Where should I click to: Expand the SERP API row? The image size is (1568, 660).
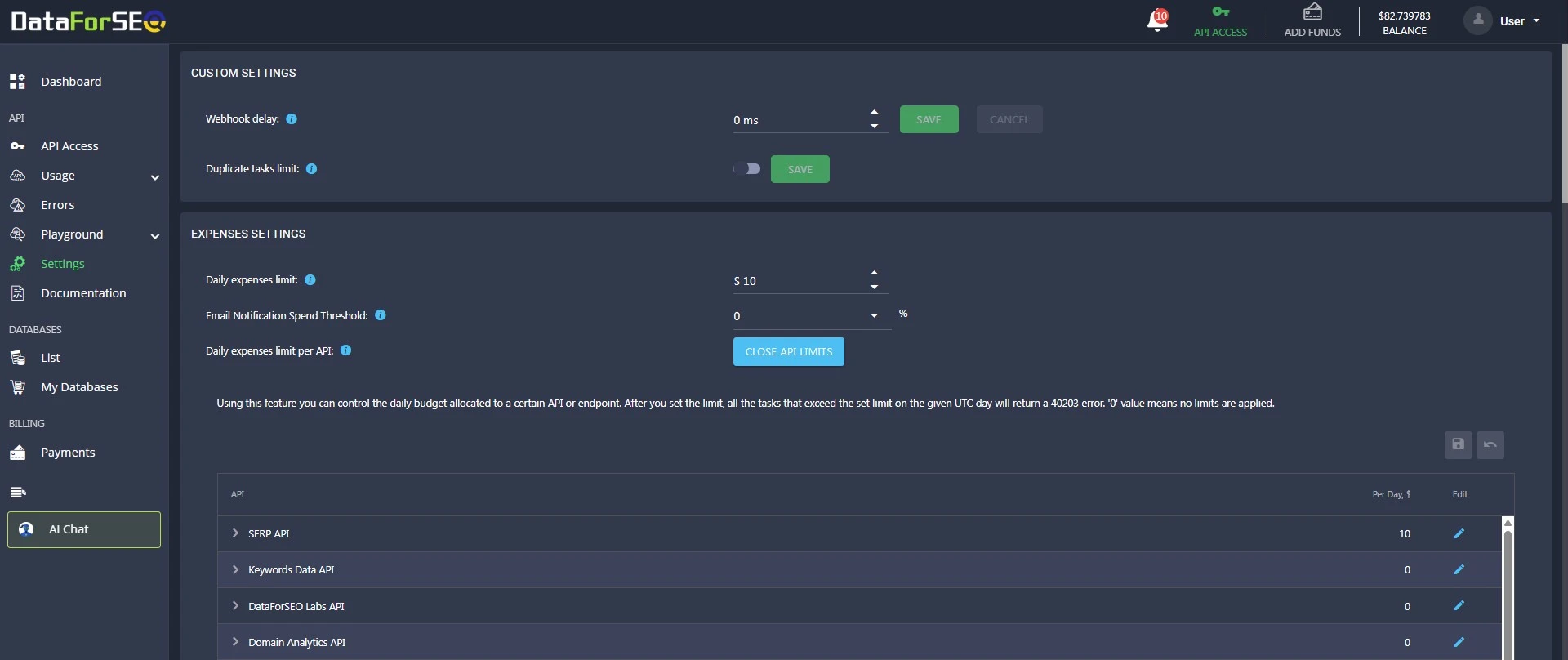click(235, 533)
